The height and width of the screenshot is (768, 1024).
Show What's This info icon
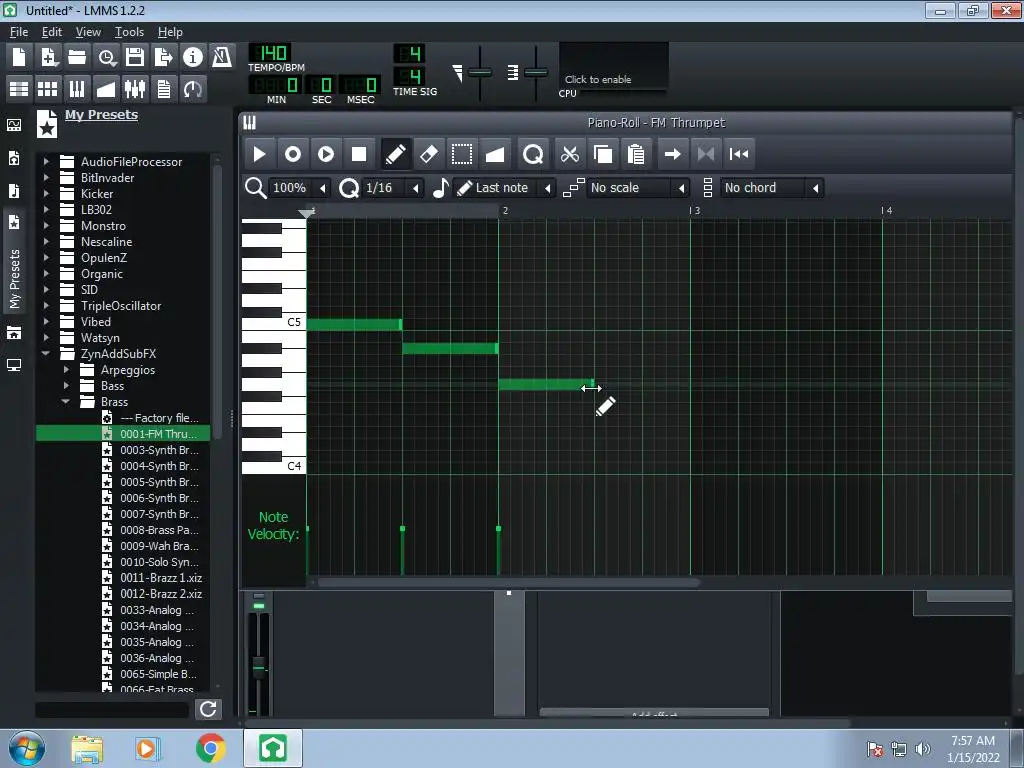pyautogui.click(x=193, y=57)
